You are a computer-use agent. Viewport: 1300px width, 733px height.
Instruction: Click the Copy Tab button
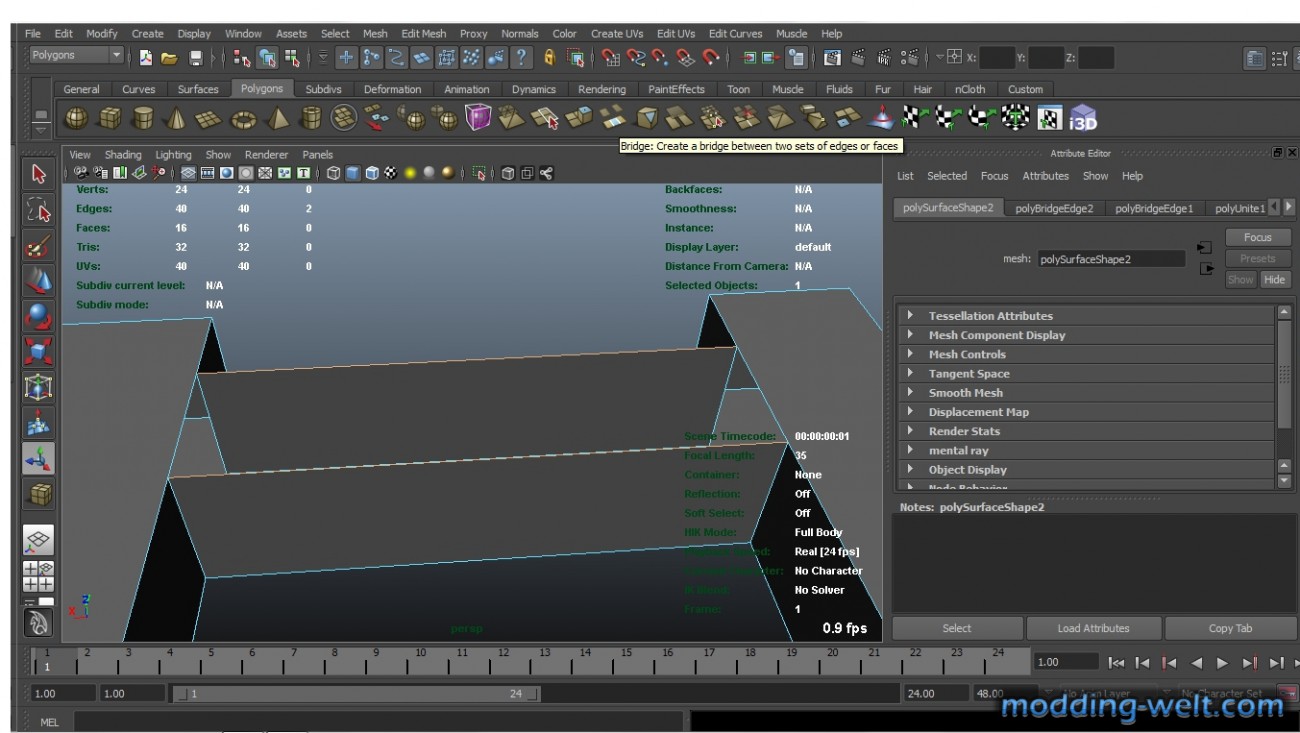click(1230, 628)
